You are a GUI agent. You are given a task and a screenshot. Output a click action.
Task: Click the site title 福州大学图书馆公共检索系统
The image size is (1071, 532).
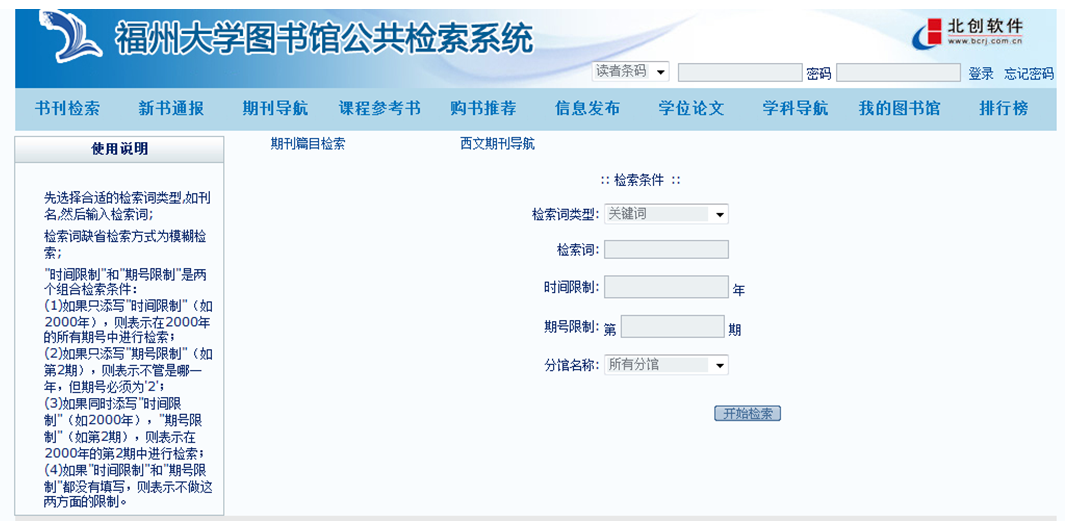[x=323, y=38]
